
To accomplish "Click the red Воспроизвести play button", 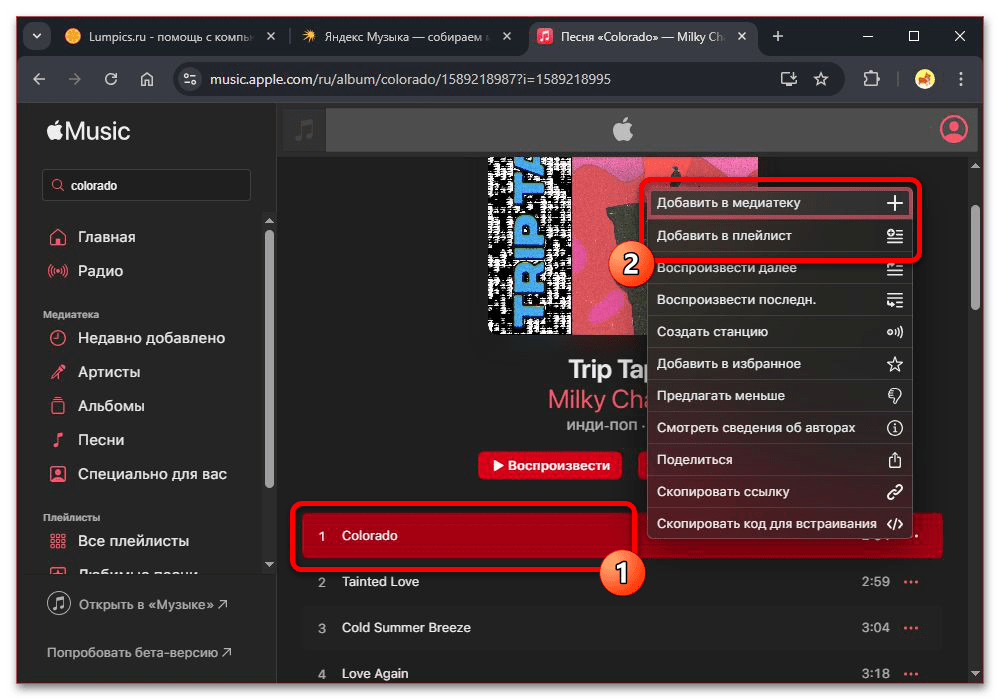I will tap(549, 465).
